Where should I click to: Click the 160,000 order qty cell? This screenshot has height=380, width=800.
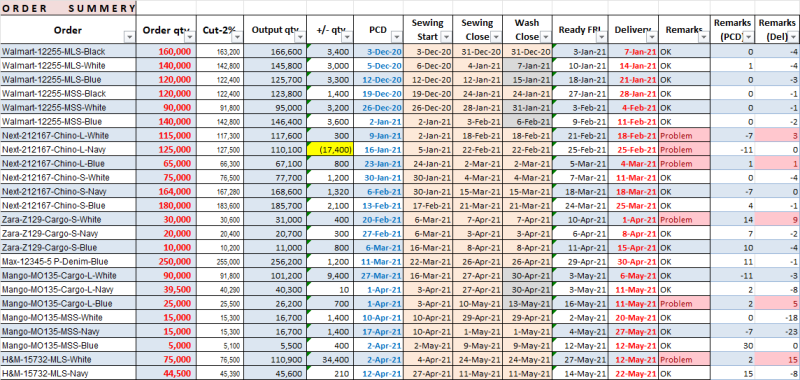(x=166, y=52)
